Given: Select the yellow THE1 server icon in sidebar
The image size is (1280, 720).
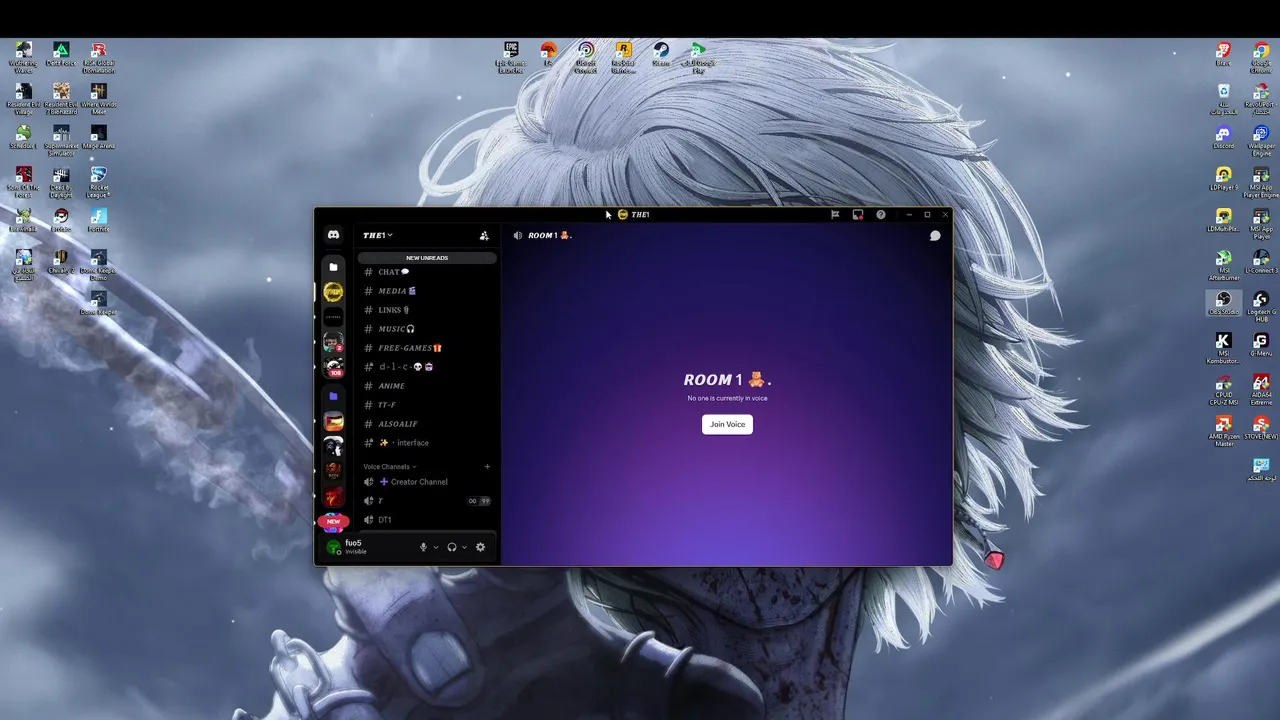Looking at the screenshot, I should 333,292.
